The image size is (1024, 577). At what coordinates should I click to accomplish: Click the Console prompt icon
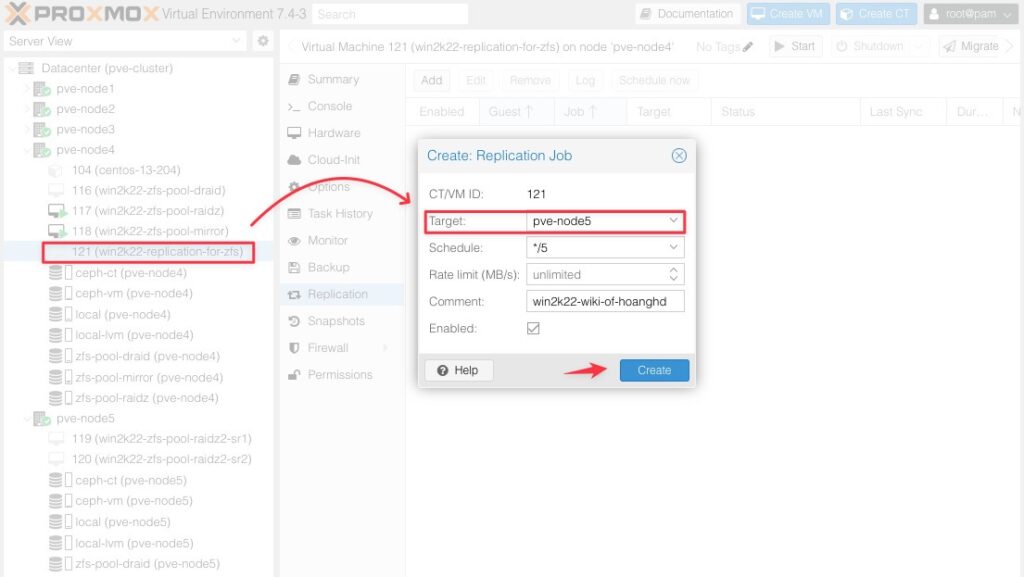coord(294,106)
